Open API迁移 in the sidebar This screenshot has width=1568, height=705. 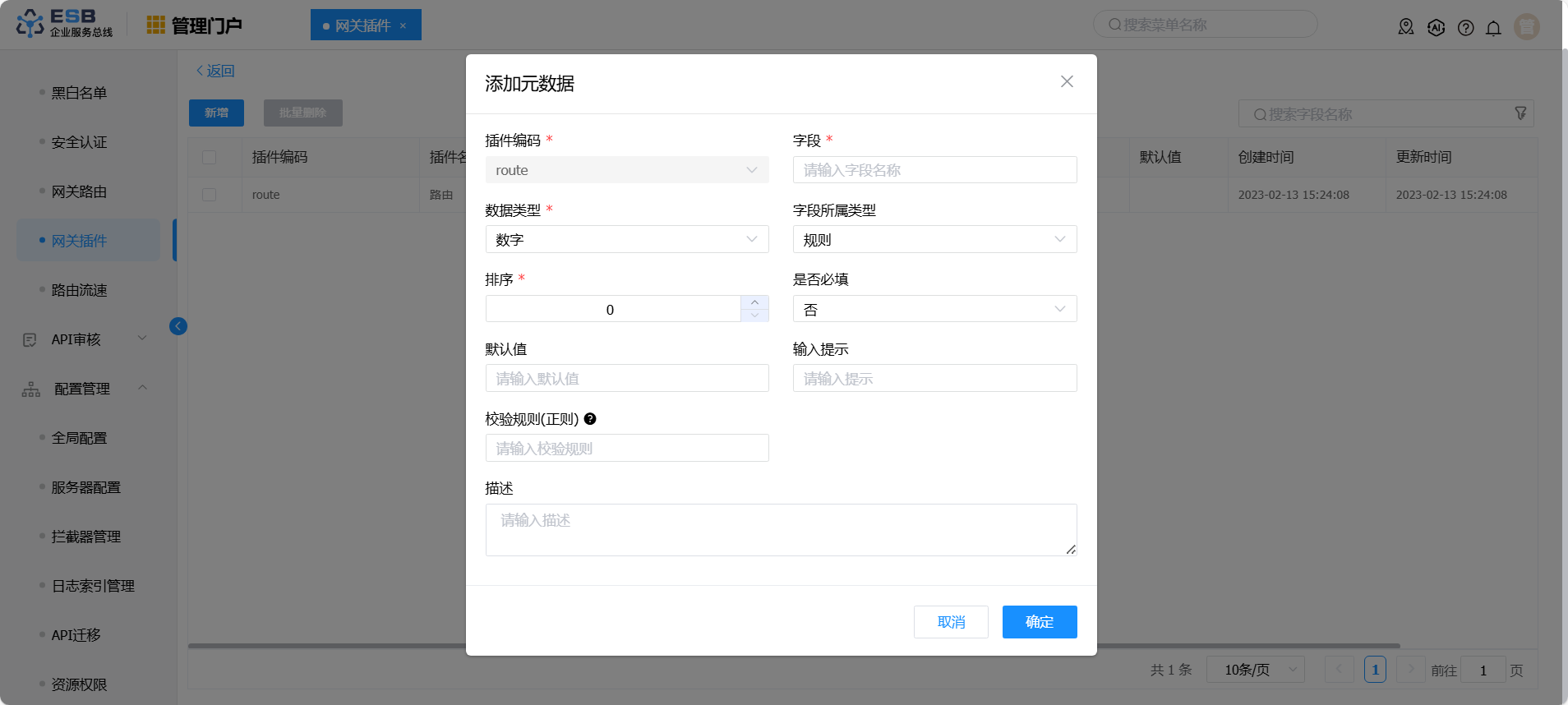pos(76,635)
